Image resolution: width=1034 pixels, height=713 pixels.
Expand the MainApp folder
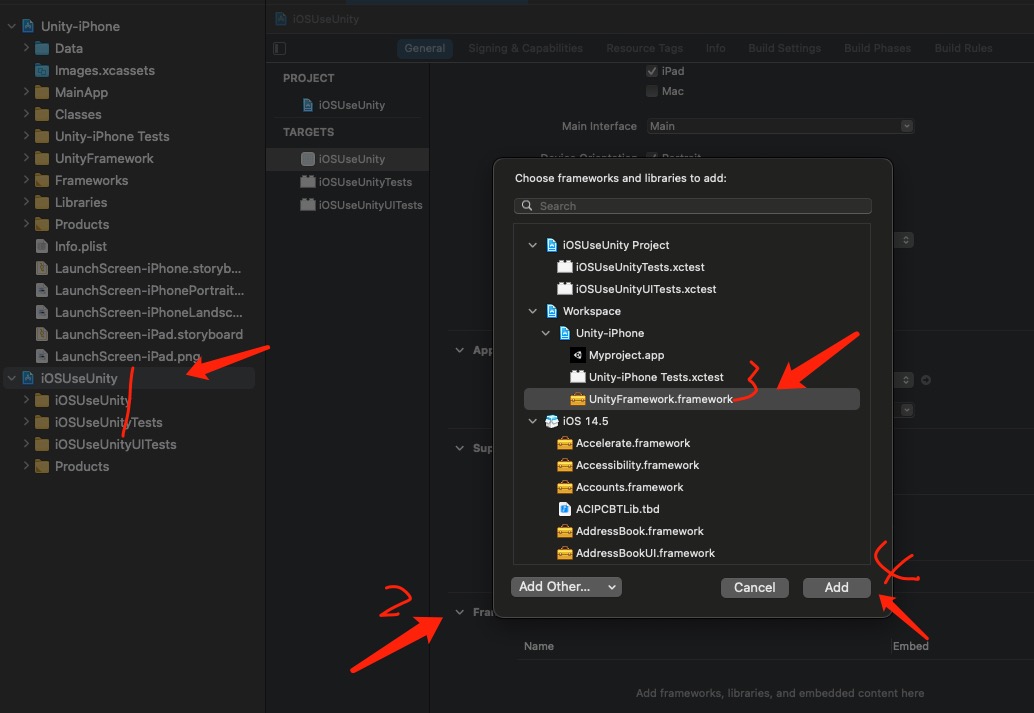pyautogui.click(x=26, y=92)
